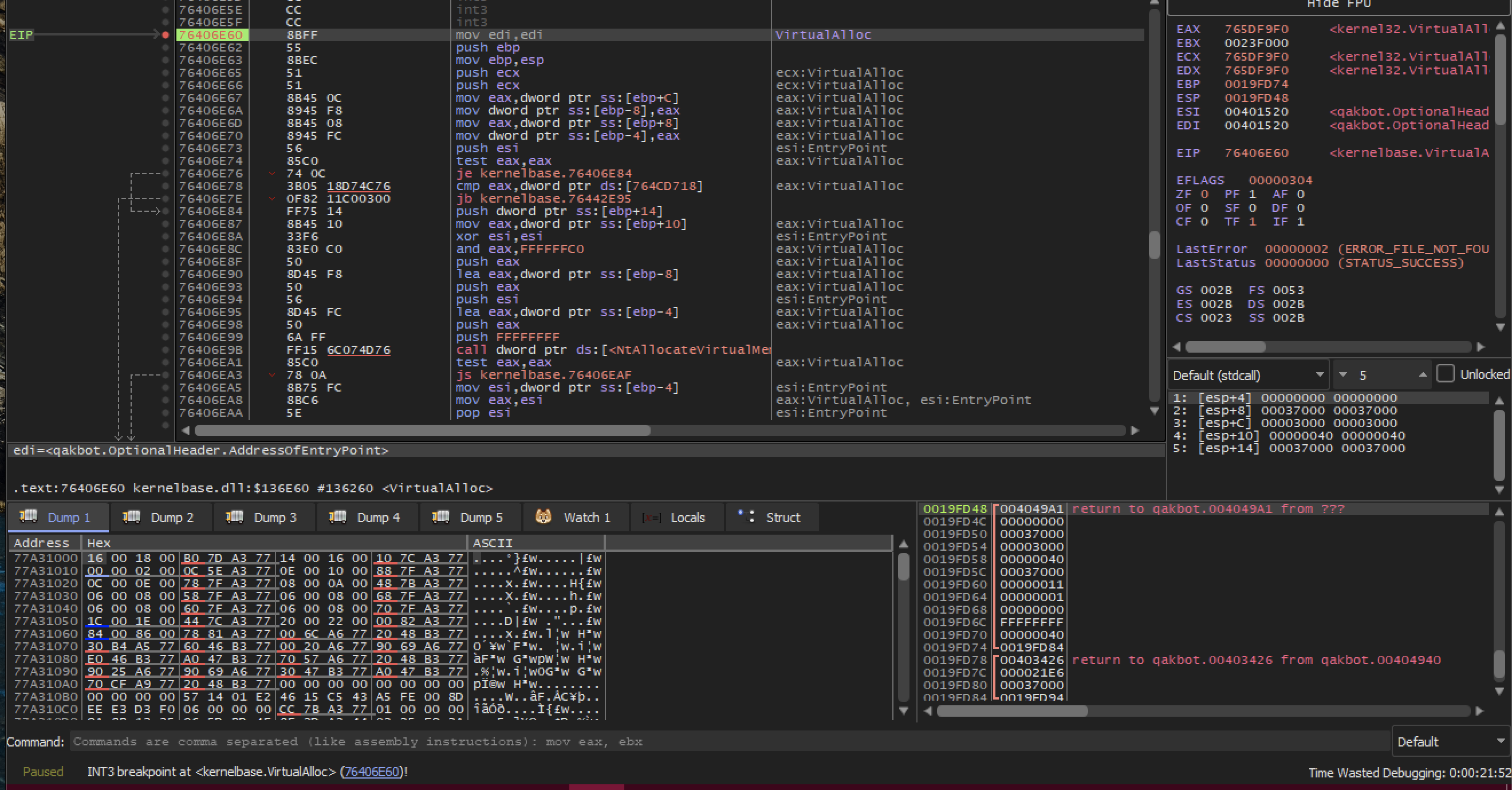
Task: Click stack pane scroll-right arrow
Action: 1479,711
